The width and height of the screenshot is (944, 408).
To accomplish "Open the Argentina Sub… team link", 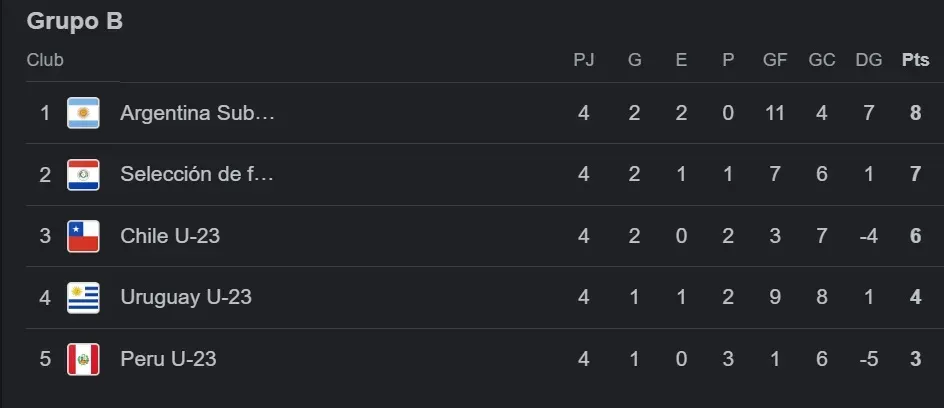I will click(x=197, y=113).
